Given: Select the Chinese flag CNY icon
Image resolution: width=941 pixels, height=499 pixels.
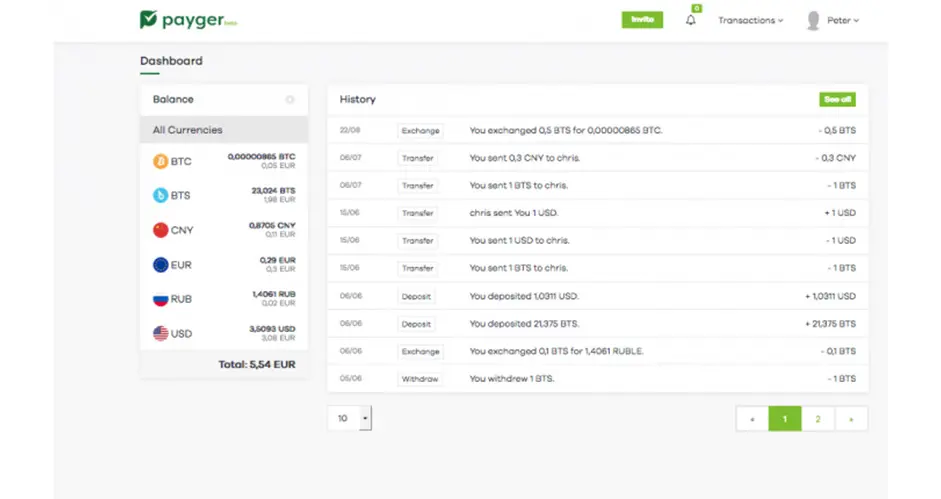Looking at the screenshot, I should click(160, 230).
